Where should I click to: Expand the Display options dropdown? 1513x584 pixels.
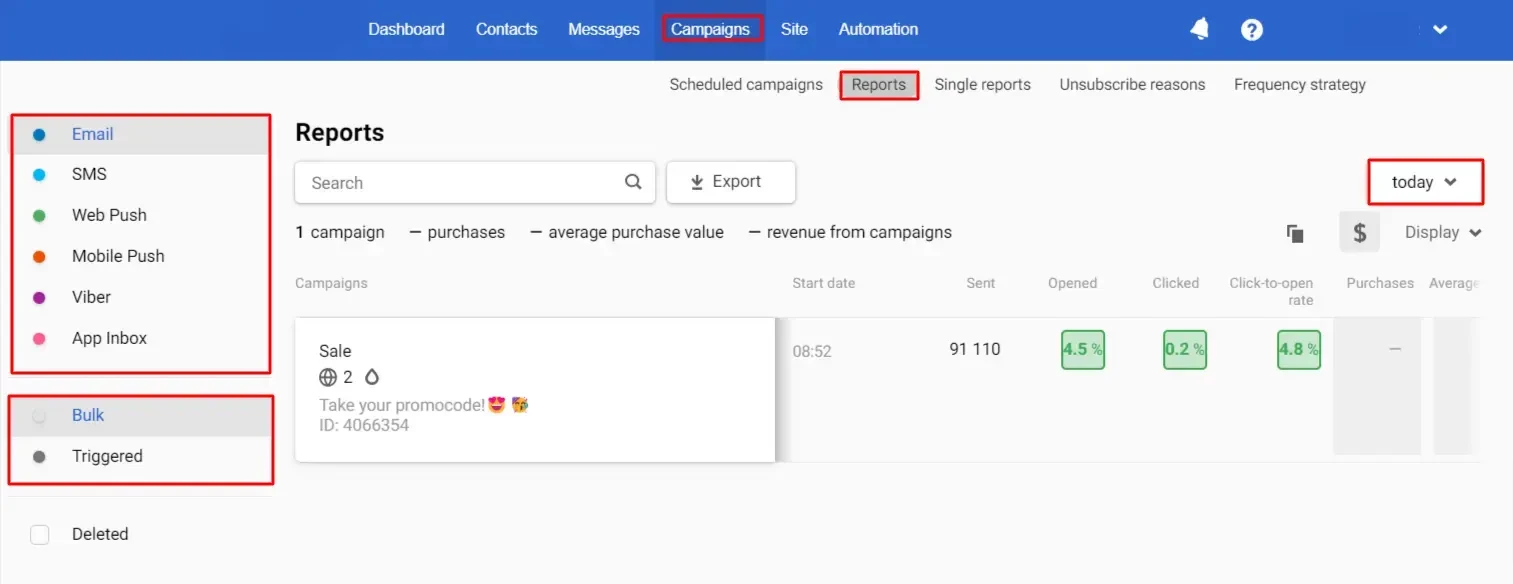click(1442, 232)
